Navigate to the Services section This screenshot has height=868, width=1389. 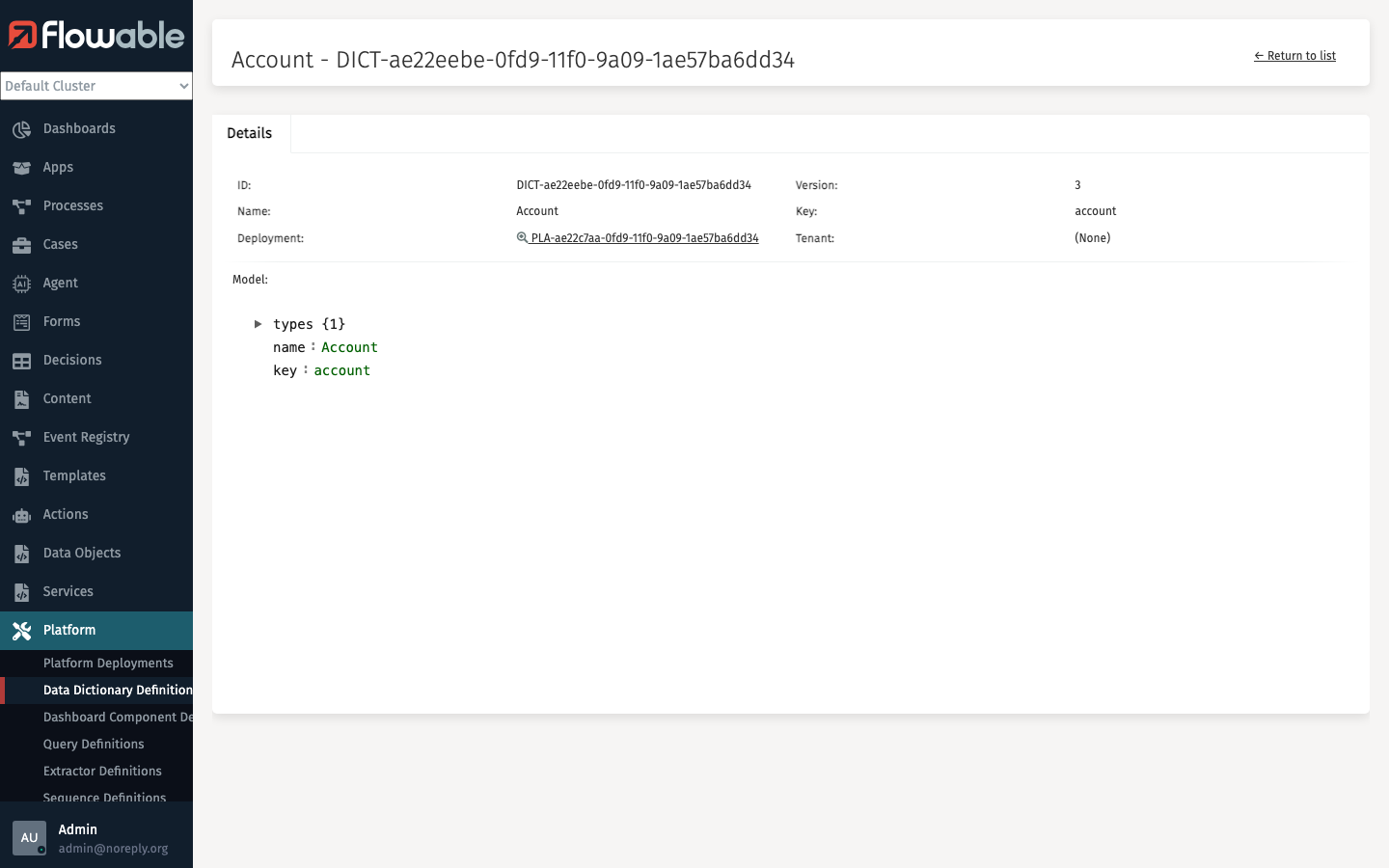(x=69, y=591)
